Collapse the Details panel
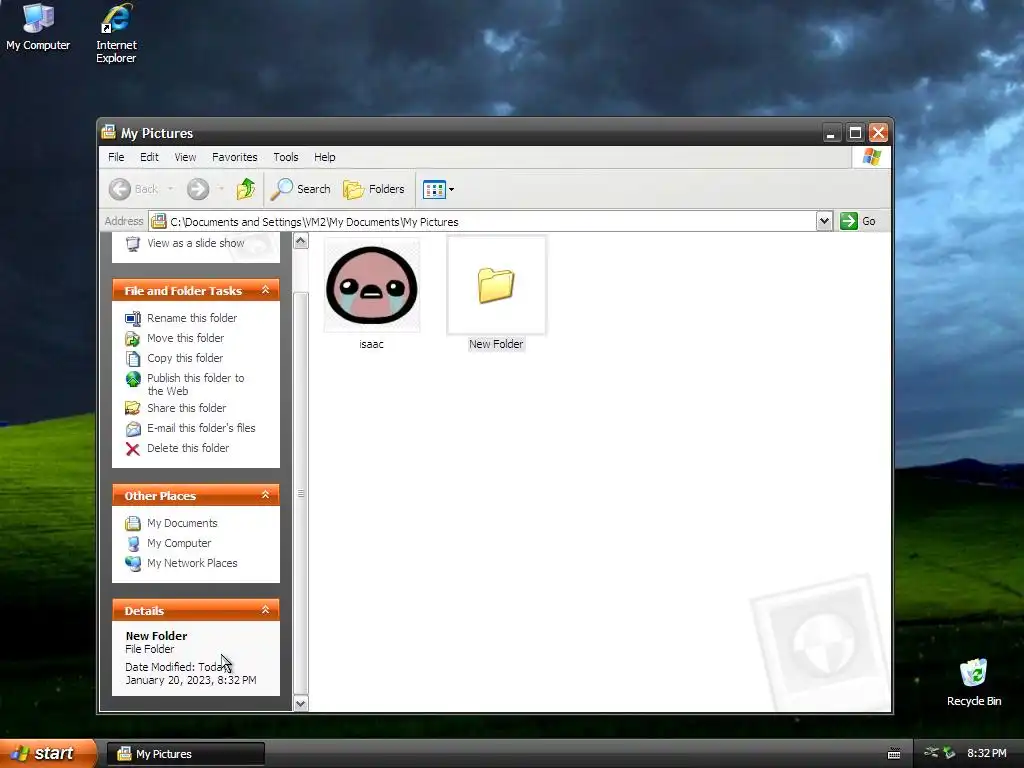The image size is (1024, 768). [x=265, y=610]
